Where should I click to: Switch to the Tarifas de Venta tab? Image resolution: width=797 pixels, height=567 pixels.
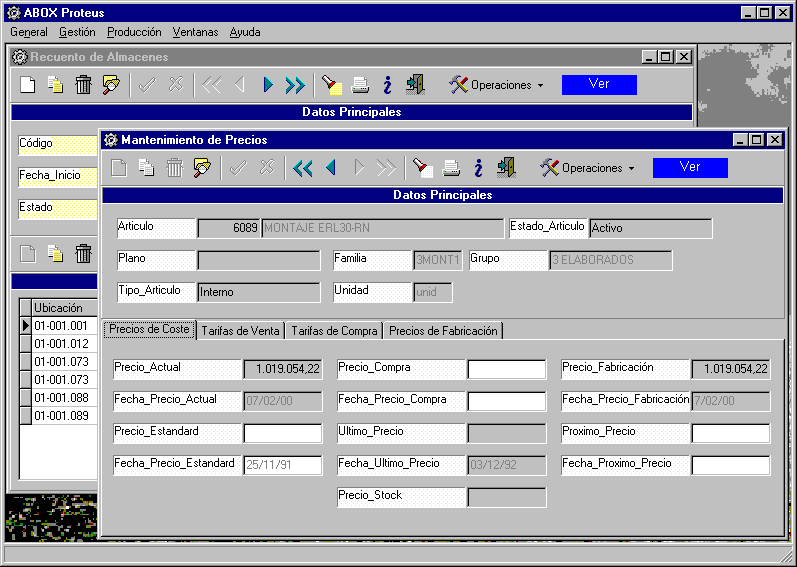point(240,331)
